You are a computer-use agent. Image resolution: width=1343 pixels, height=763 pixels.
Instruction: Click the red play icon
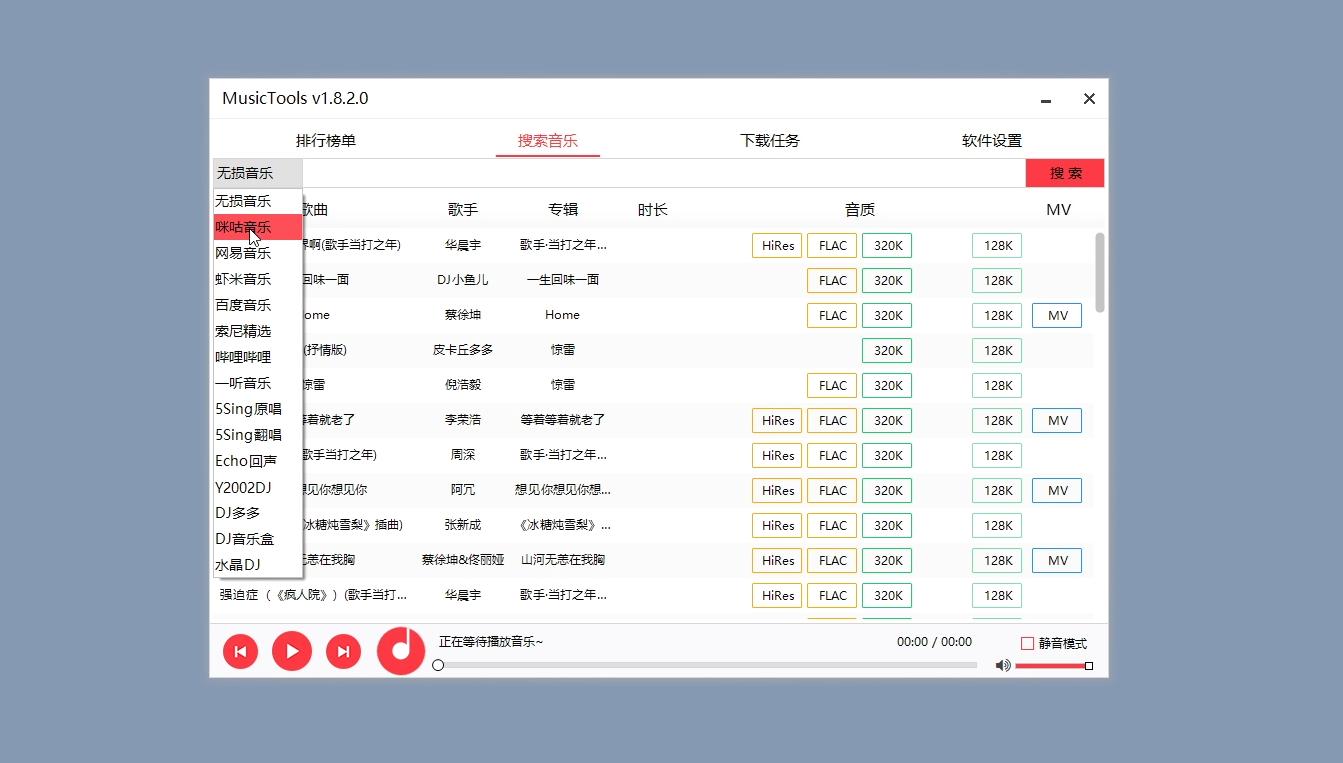[x=291, y=651]
